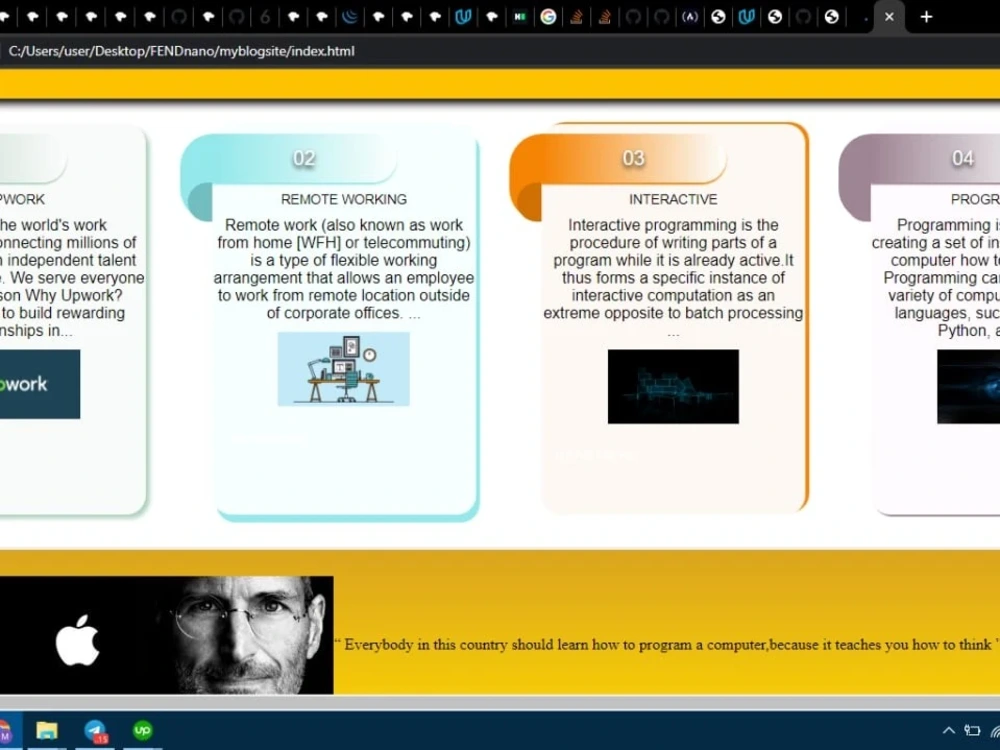Click the REMOTE WORKING card heading
The width and height of the screenshot is (1000, 750).
tap(344, 199)
